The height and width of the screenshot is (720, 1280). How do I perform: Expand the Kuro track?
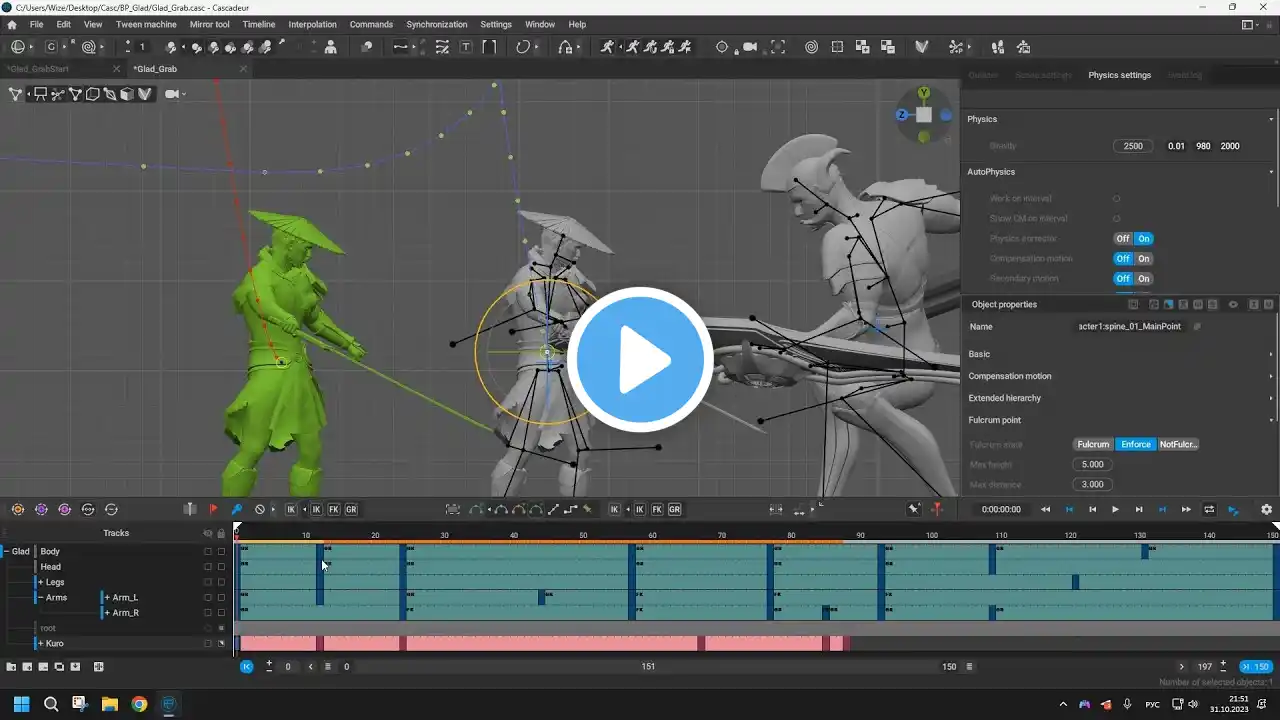(x=40, y=643)
